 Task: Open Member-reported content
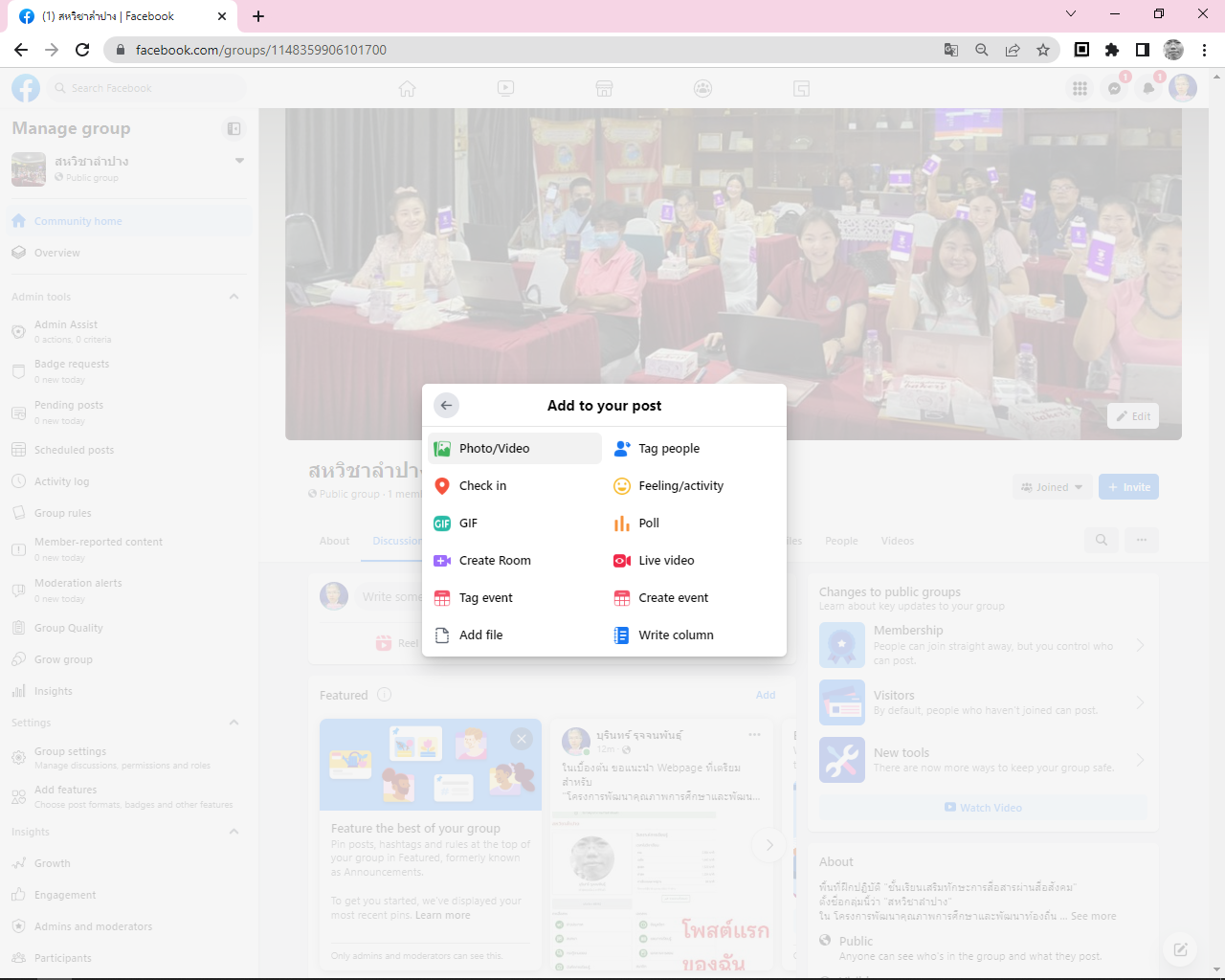(129, 549)
